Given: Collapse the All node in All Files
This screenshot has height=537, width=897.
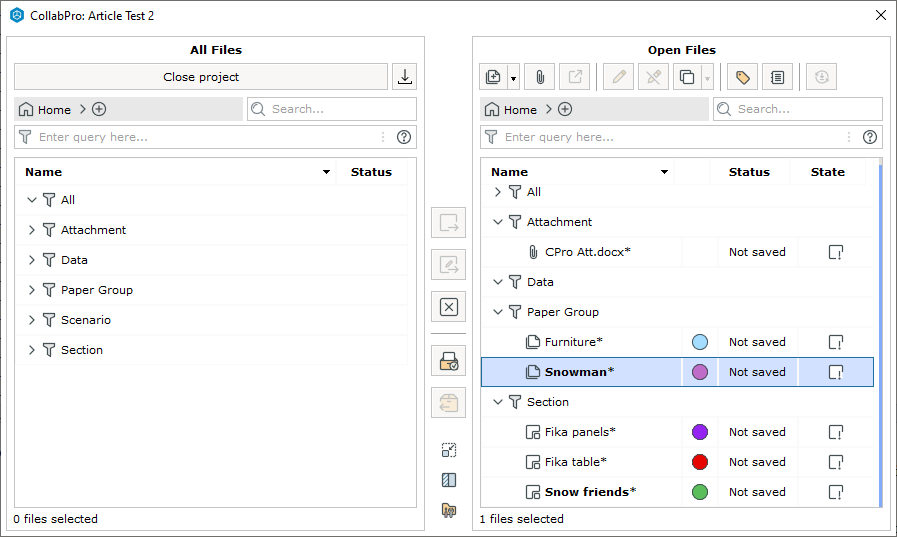Looking at the screenshot, I should pos(32,200).
